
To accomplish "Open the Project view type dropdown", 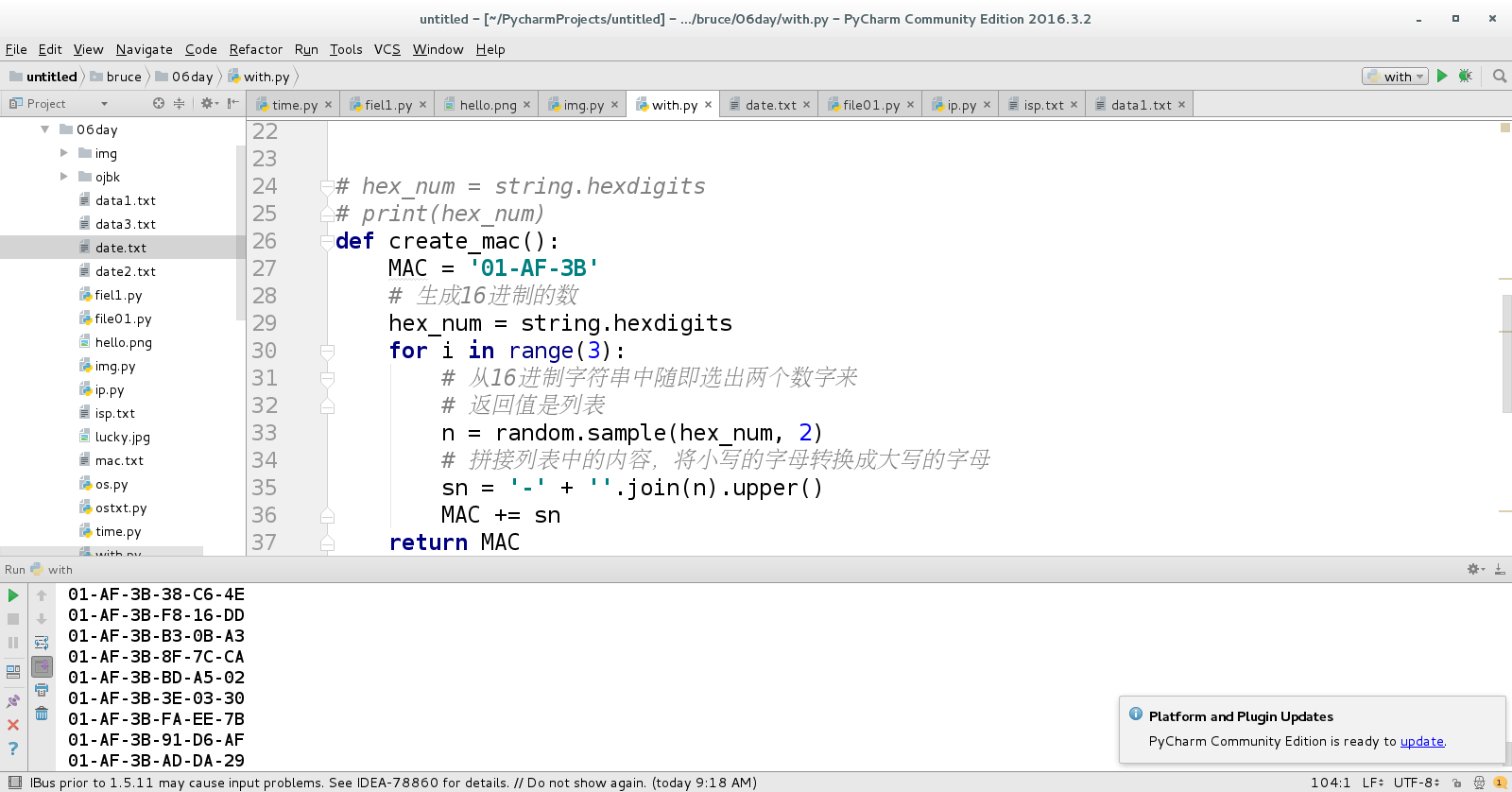I will 104,104.
